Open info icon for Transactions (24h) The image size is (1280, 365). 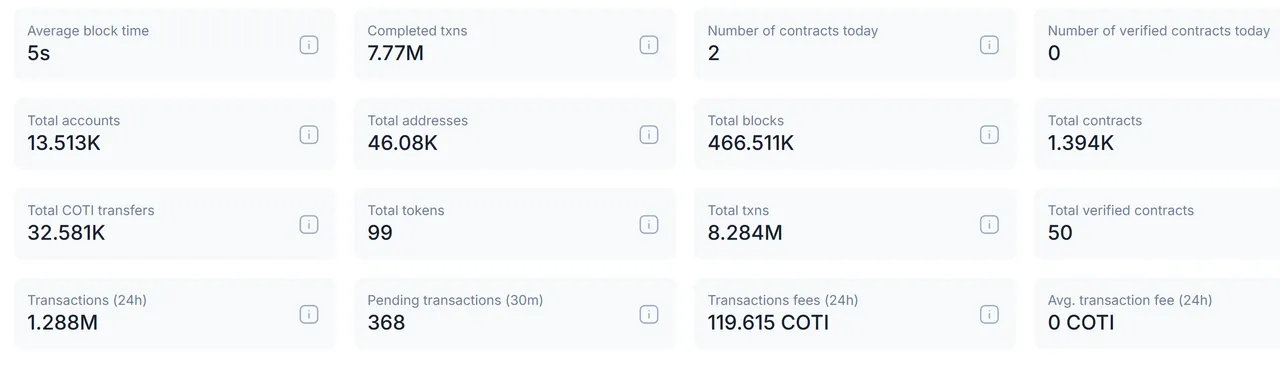(x=309, y=315)
